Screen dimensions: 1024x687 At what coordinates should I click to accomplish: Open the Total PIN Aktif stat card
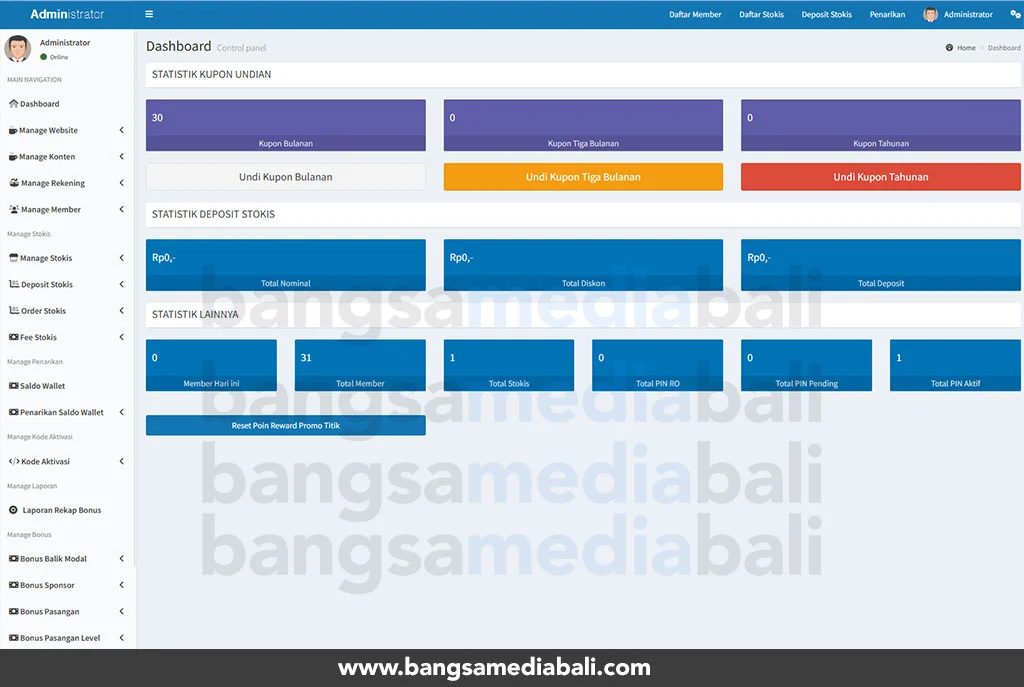[x=955, y=365]
